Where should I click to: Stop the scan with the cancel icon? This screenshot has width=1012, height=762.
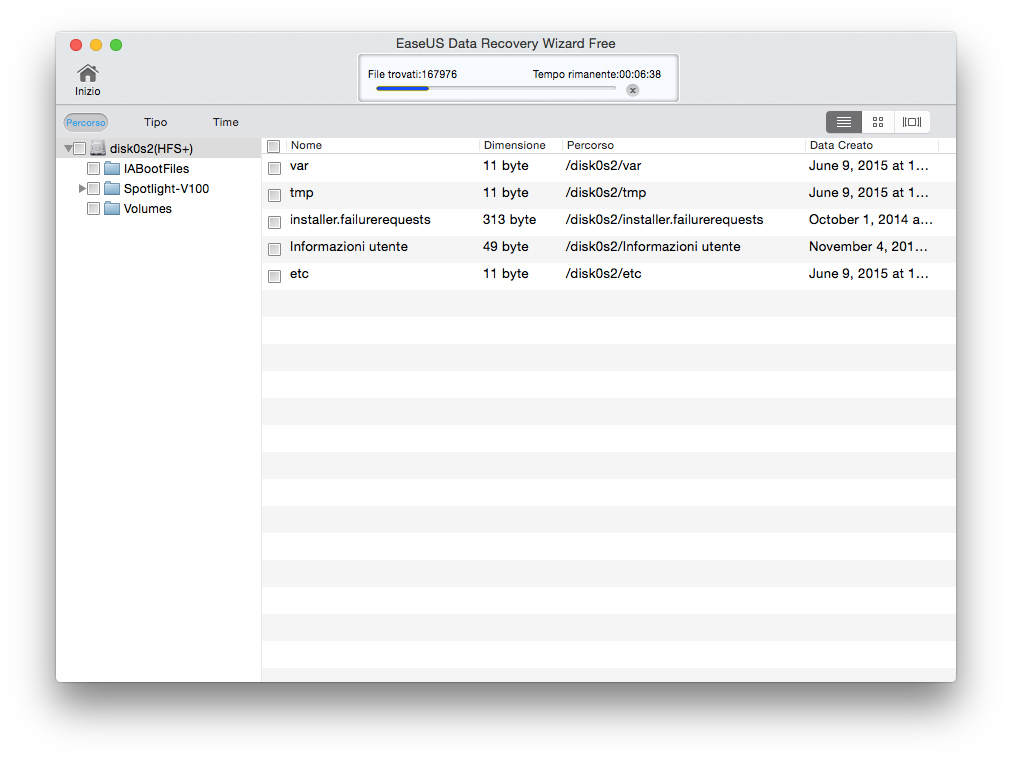[633, 90]
